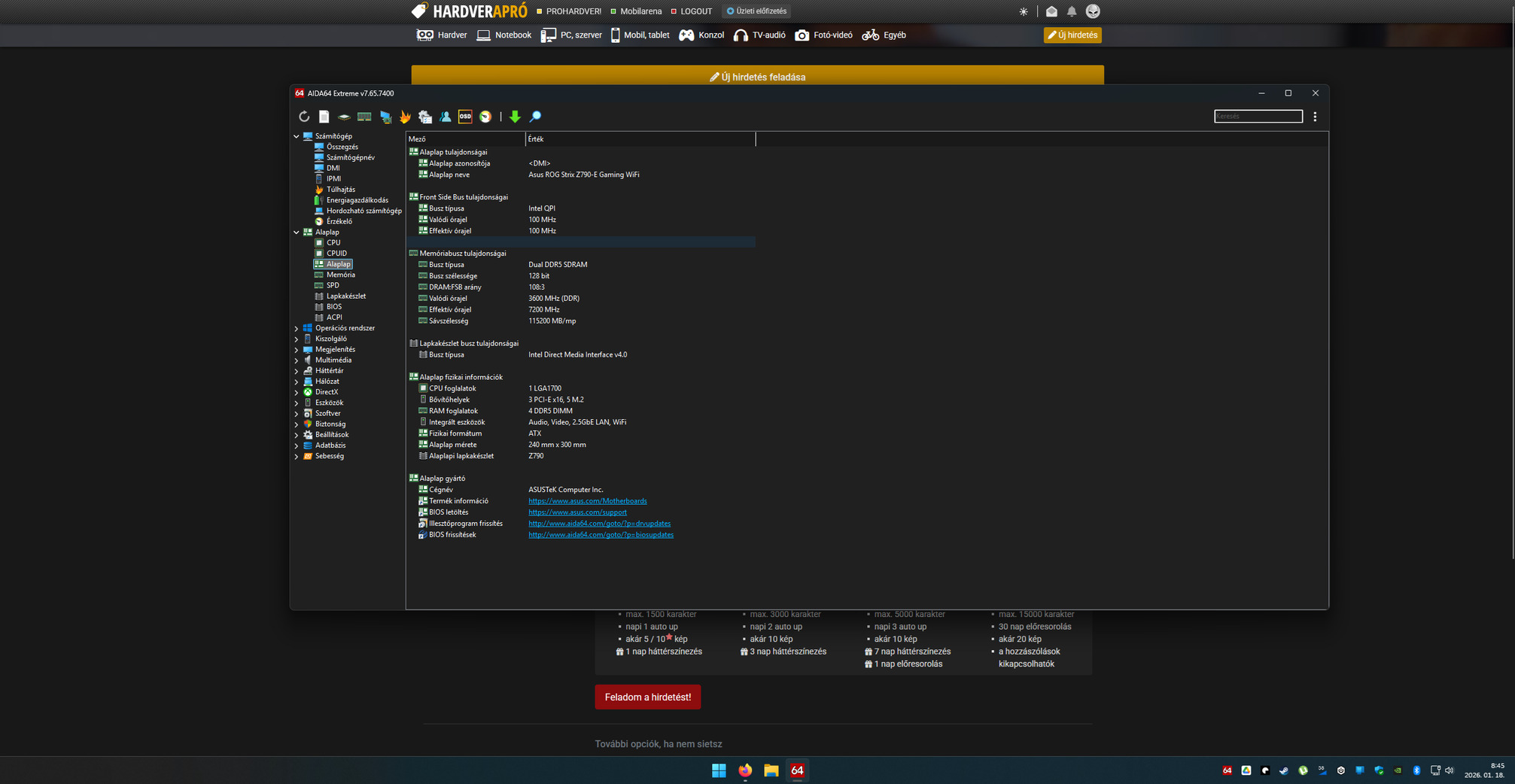Click the Steam tray icon
The width and height of the screenshot is (1515, 784).
click(x=1284, y=770)
